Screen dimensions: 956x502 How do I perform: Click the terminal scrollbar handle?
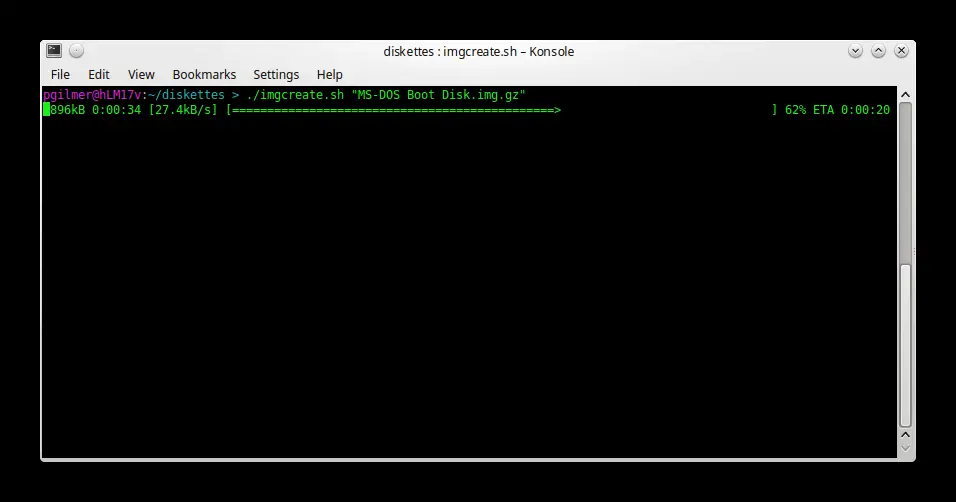pos(905,346)
